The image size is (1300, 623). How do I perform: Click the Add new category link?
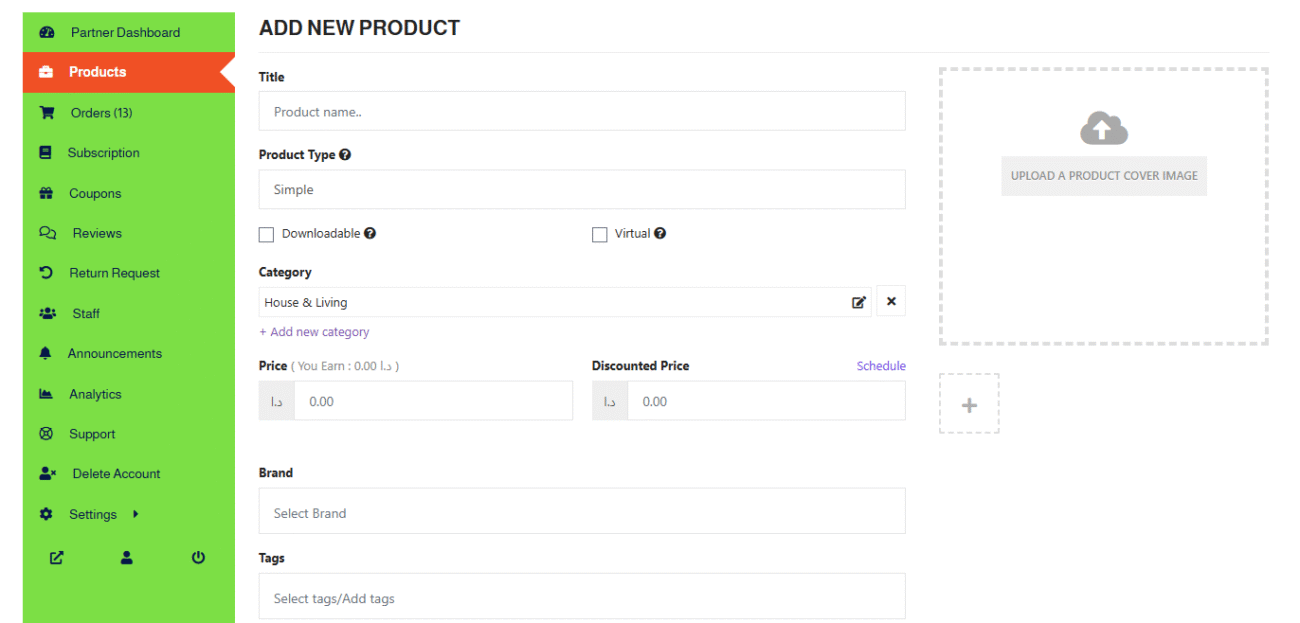tap(314, 332)
